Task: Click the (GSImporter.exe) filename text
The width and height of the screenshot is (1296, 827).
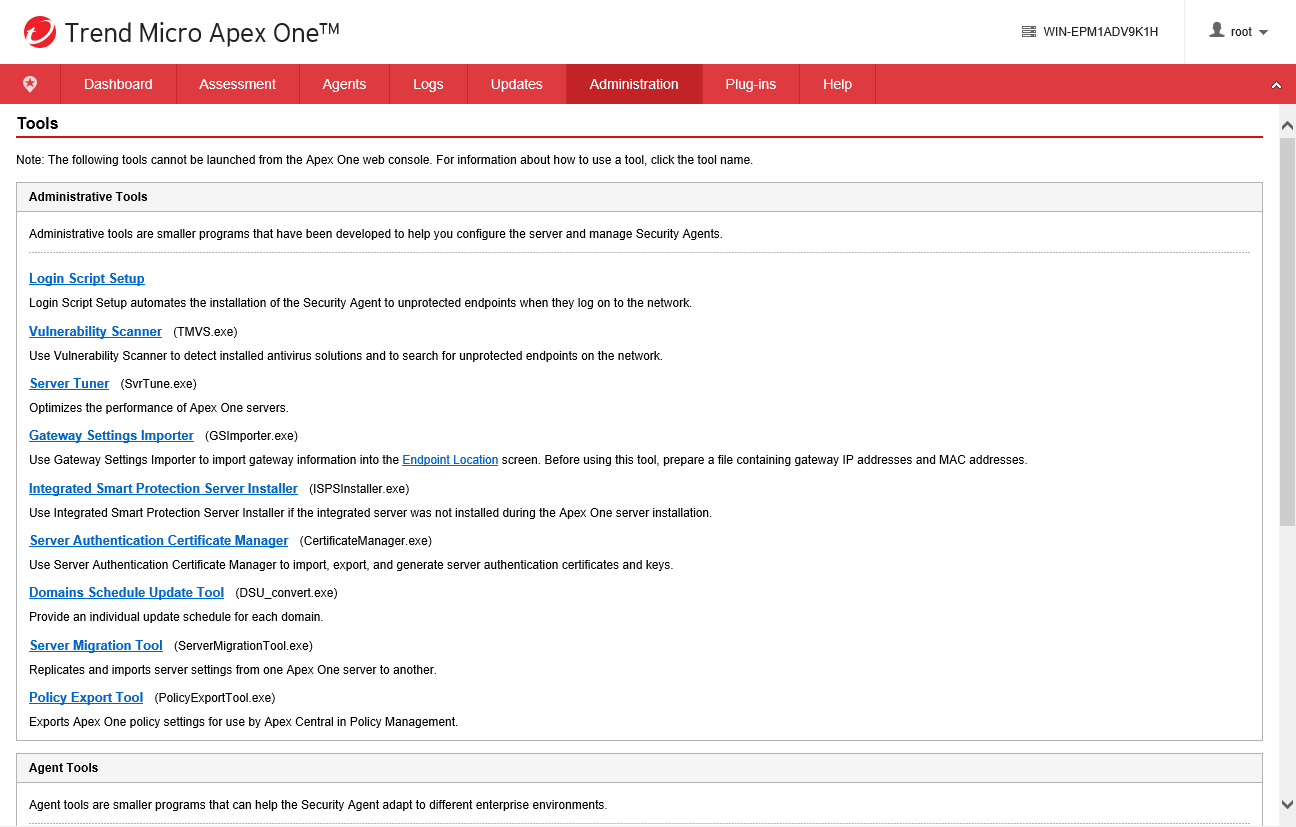Action: click(x=251, y=436)
